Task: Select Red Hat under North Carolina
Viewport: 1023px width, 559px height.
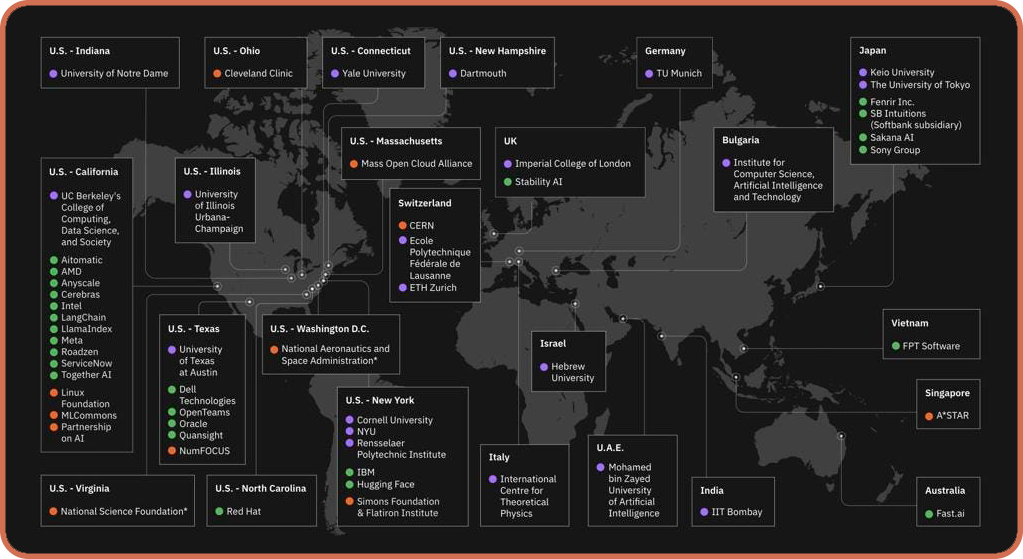Action: 243,512
